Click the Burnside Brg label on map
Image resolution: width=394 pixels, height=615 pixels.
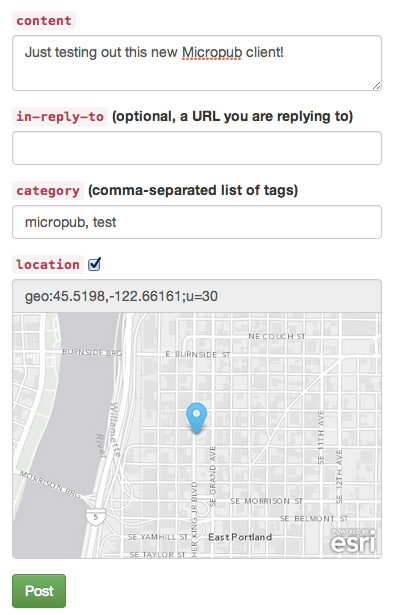pyautogui.click(x=92, y=353)
